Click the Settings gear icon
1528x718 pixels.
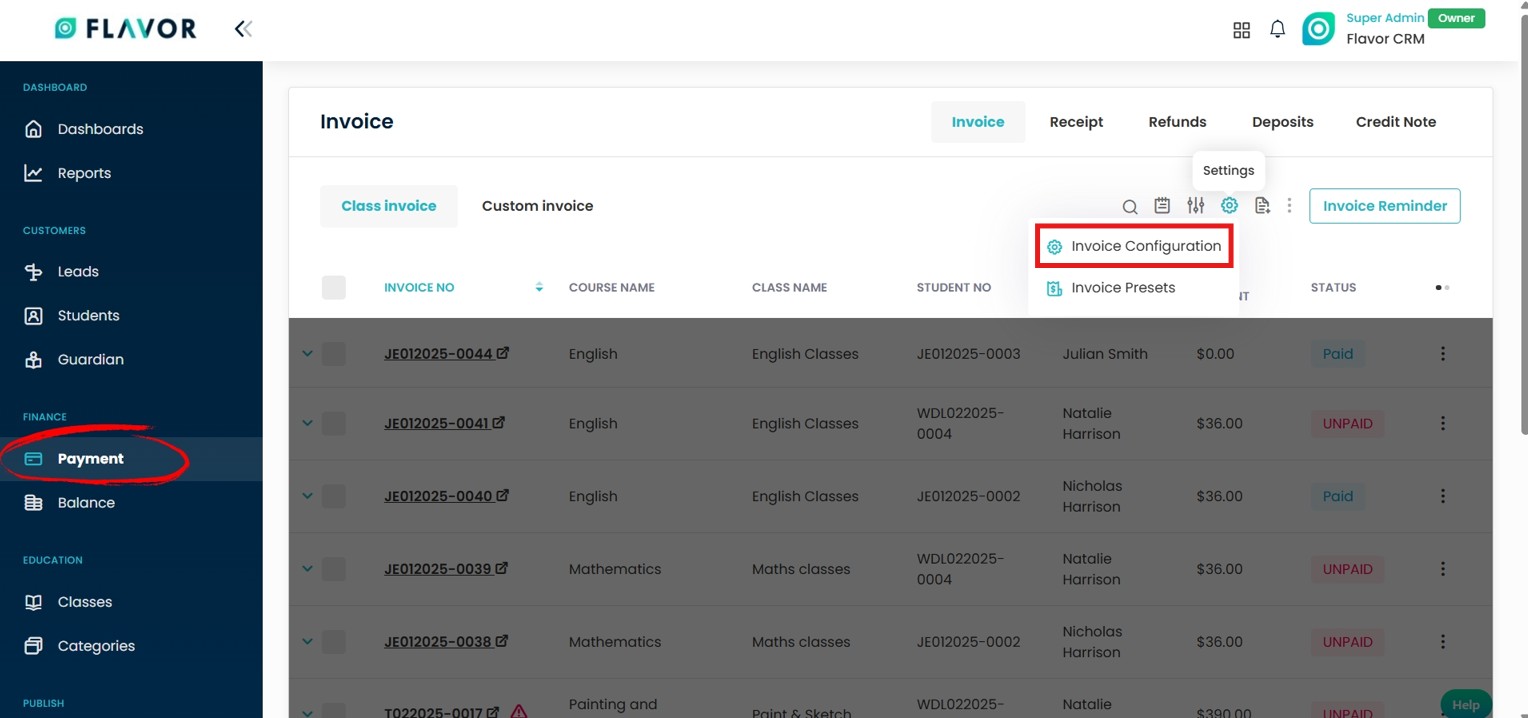(x=1229, y=205)
